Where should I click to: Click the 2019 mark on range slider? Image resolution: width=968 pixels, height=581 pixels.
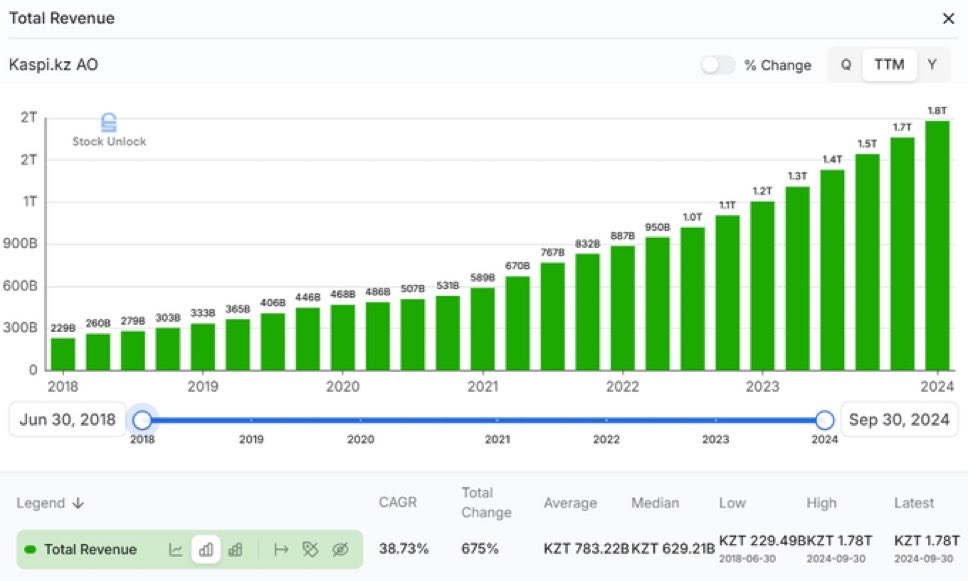click(x=251, y=420)
